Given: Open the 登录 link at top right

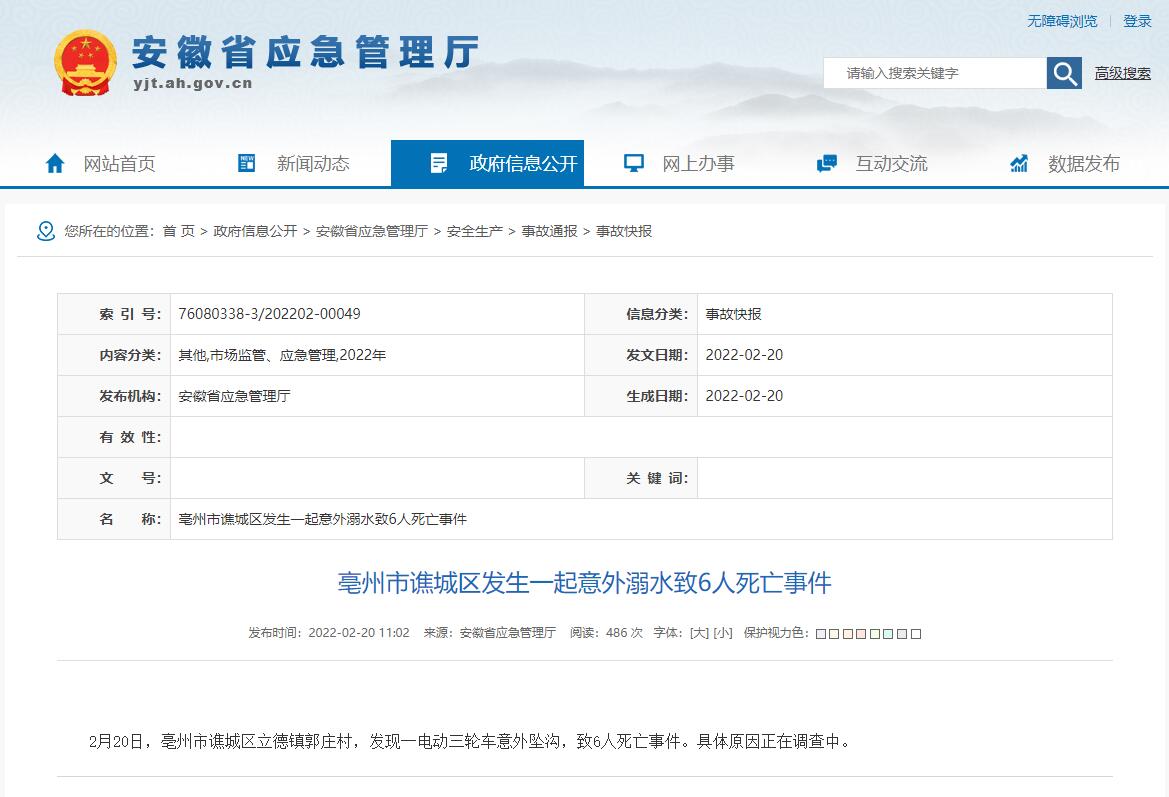Looking at the screenshot, I should [x=1139, y=20].
